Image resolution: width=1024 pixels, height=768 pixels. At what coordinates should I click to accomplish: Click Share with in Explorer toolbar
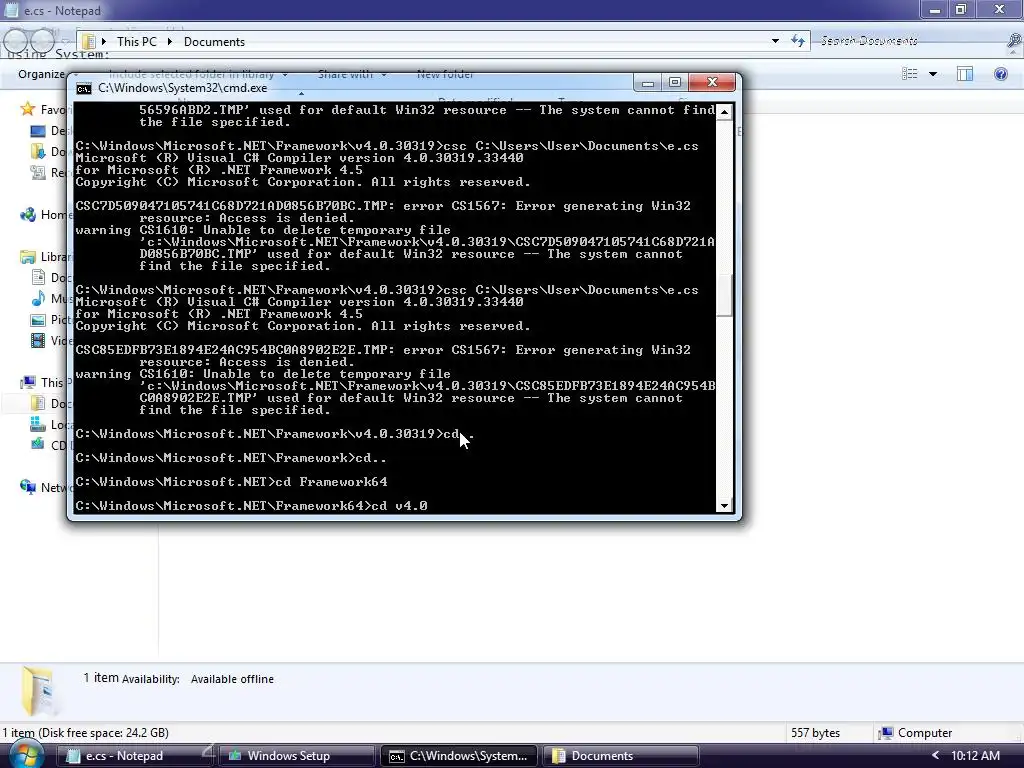[x=351, y=74]
